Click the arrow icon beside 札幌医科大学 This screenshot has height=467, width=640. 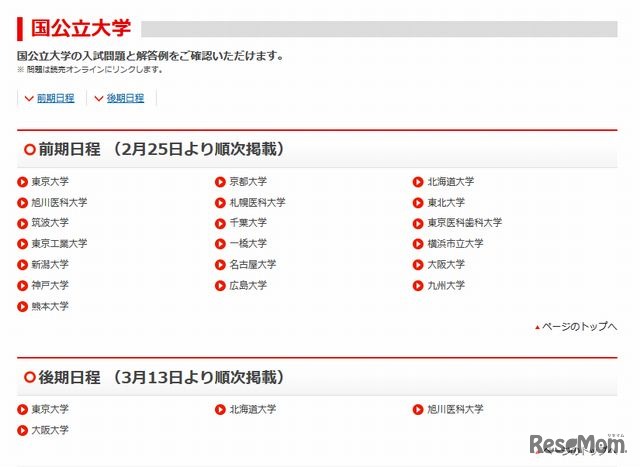tap(220, 203)
